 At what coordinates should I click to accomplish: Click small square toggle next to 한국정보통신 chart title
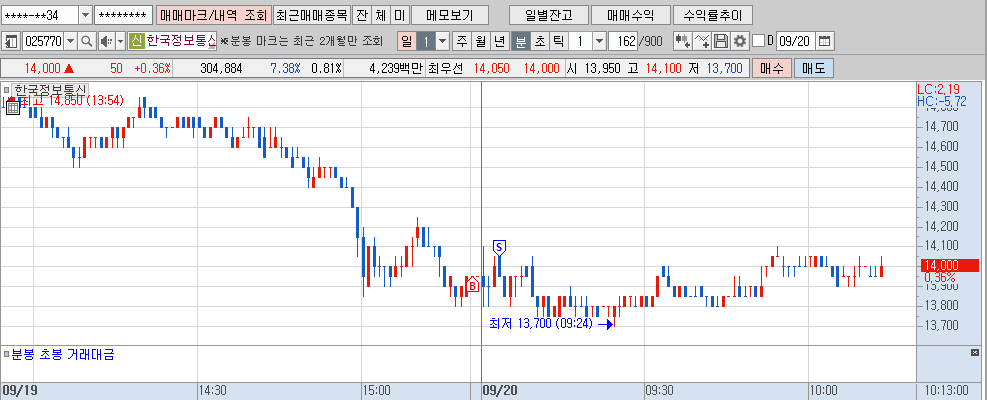(x=6, y=89)
